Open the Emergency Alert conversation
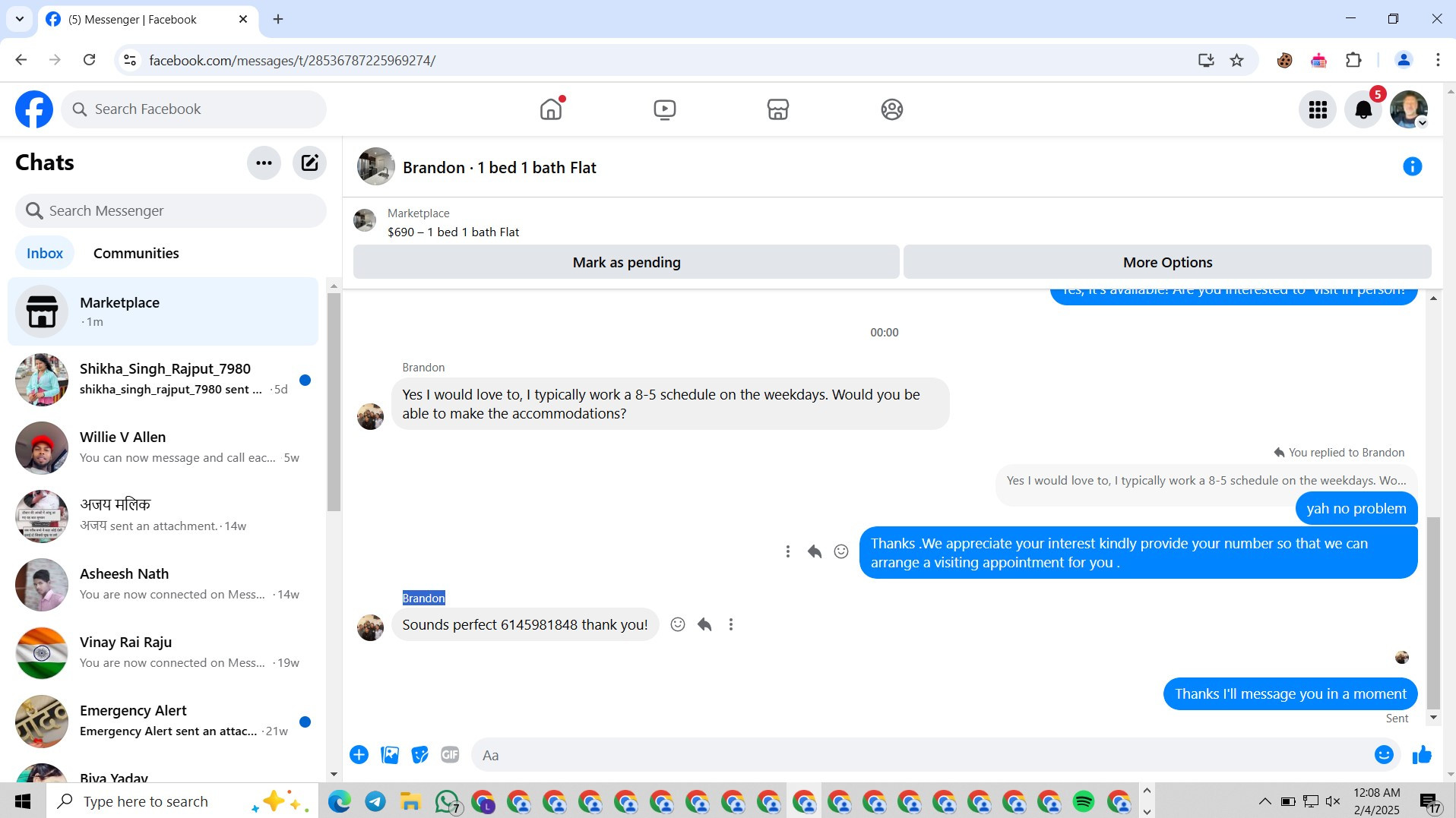 163,722
